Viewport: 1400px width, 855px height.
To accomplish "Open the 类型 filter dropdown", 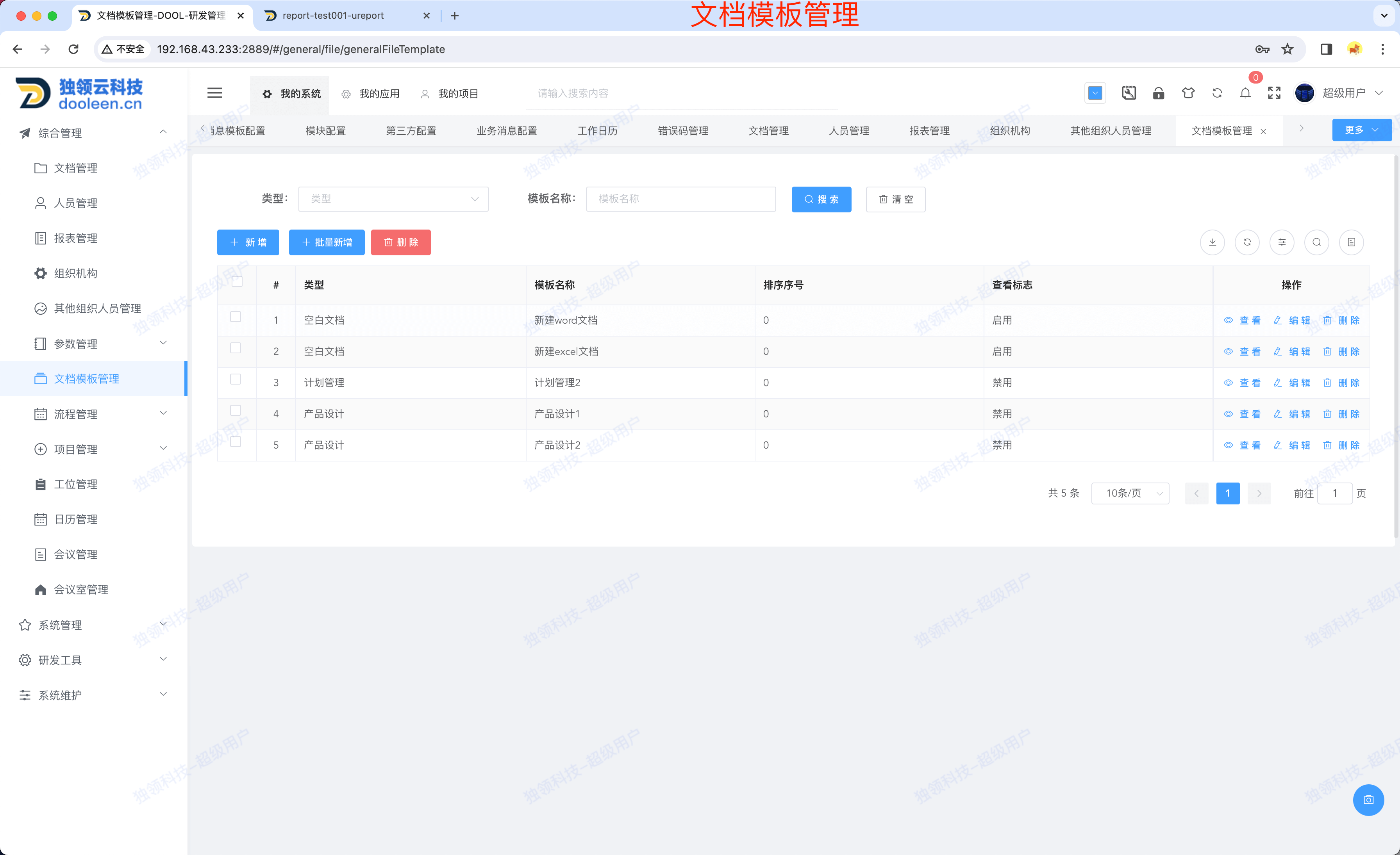I will pyautogui.click(x=393, y=199).
